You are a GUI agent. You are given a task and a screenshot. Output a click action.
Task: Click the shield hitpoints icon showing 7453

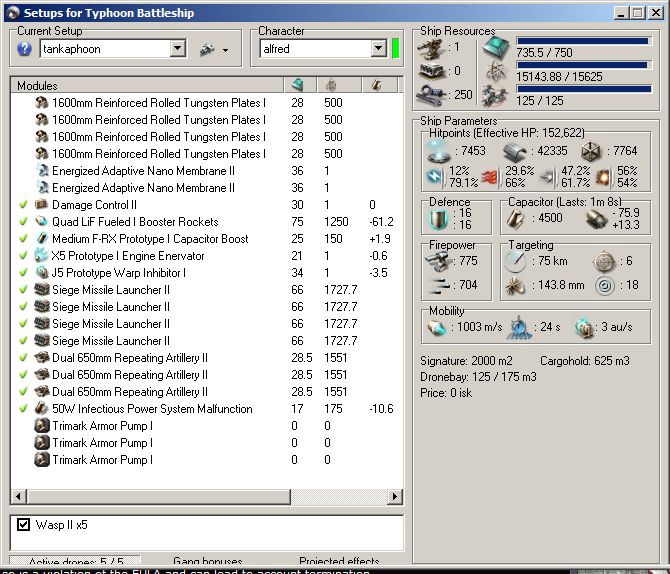tap(439, 151)
